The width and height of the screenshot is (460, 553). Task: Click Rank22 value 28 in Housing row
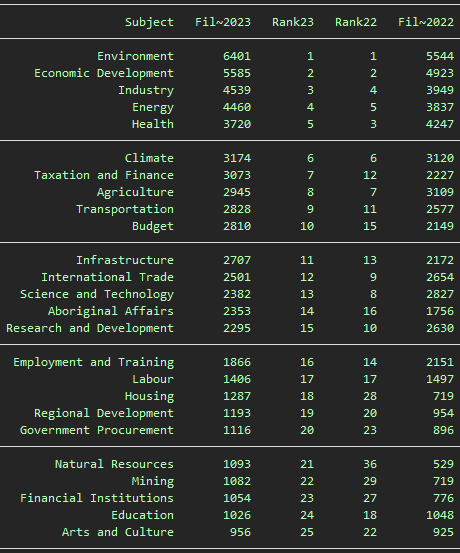coord(370,396)
